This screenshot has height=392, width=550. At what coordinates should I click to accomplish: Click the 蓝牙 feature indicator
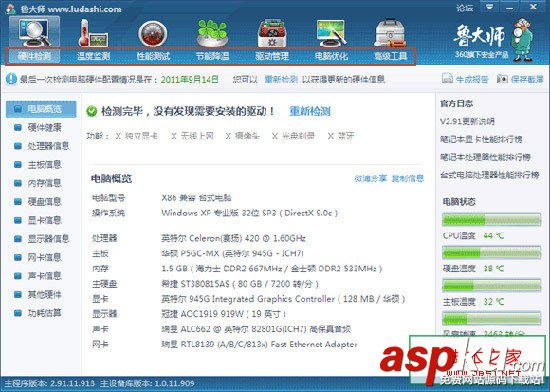[341, 136]
